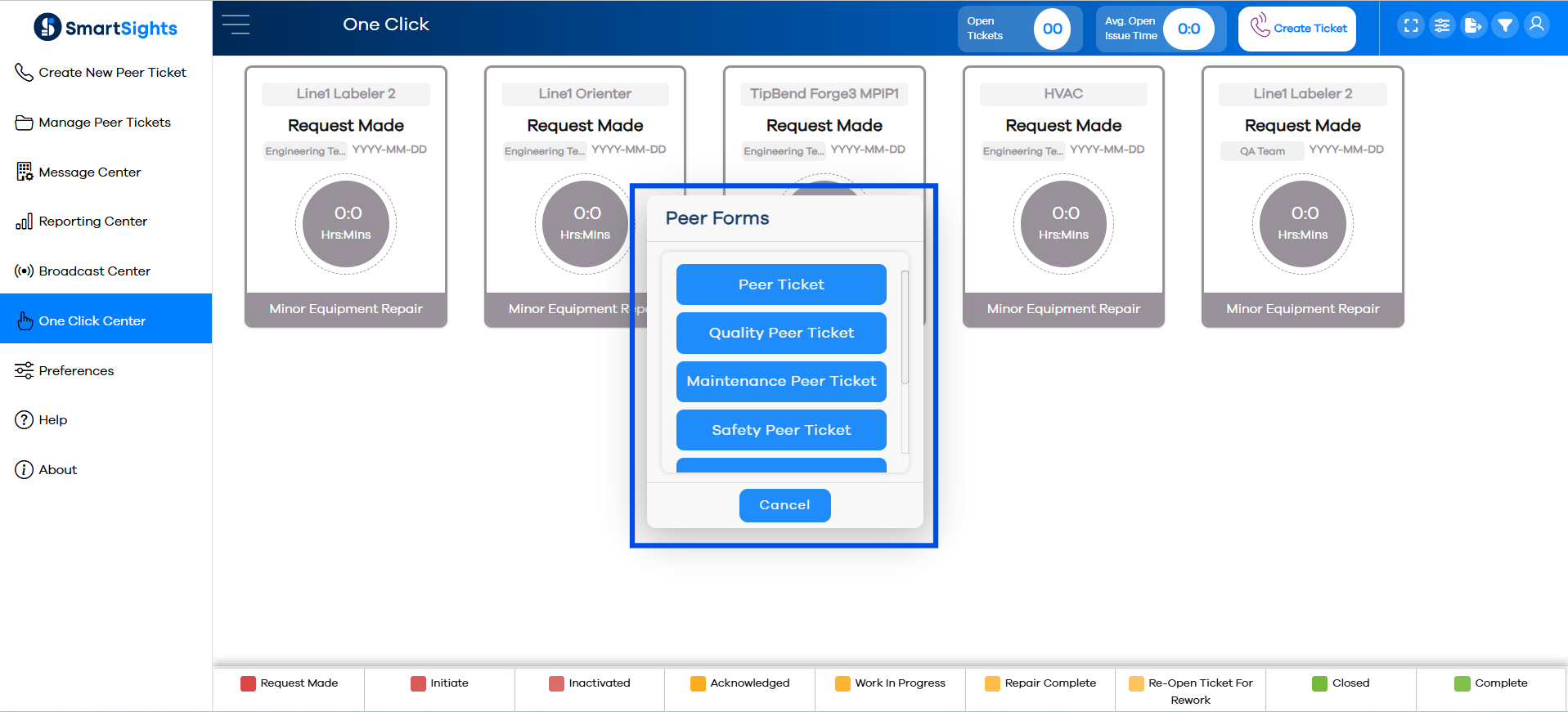
Task: Choose Quality Peer Ticket
Action: click(x=781, y=333)
